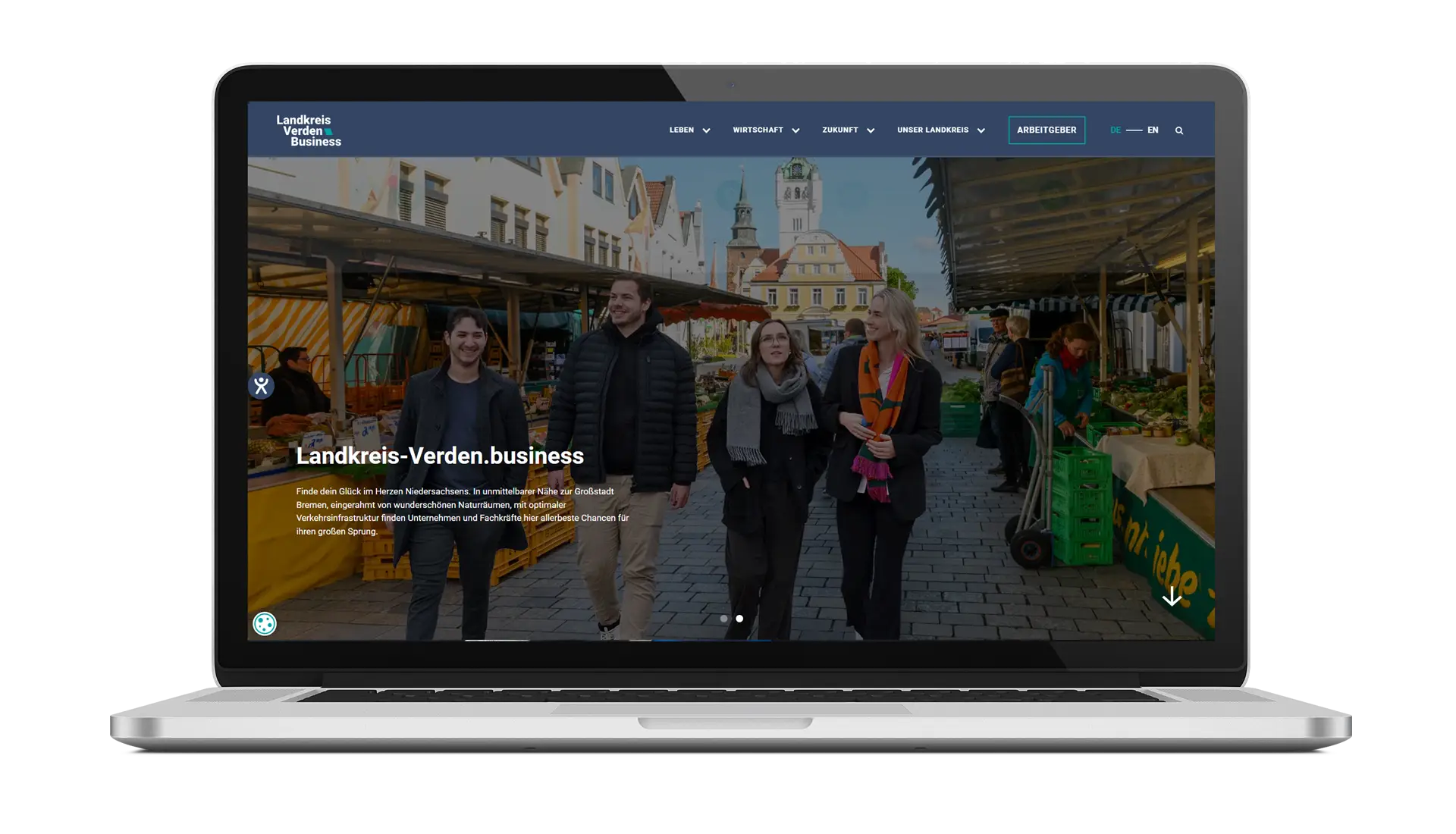Expand the chevron next to WIRTSCHAFT

pyautogui.click(x=795, y=130)
